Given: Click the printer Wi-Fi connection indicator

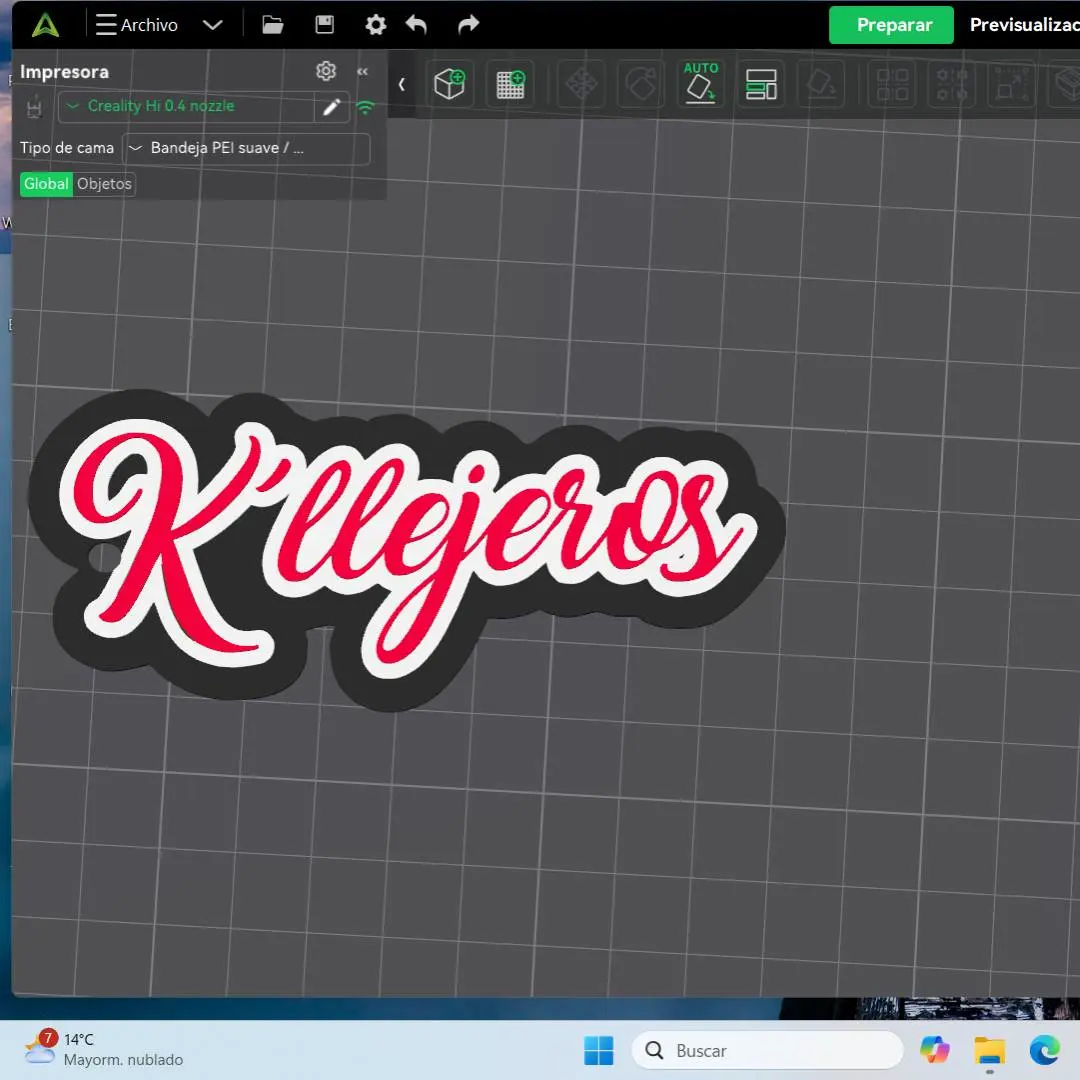Looking at the screenshot, I should [x=366, y=107].
